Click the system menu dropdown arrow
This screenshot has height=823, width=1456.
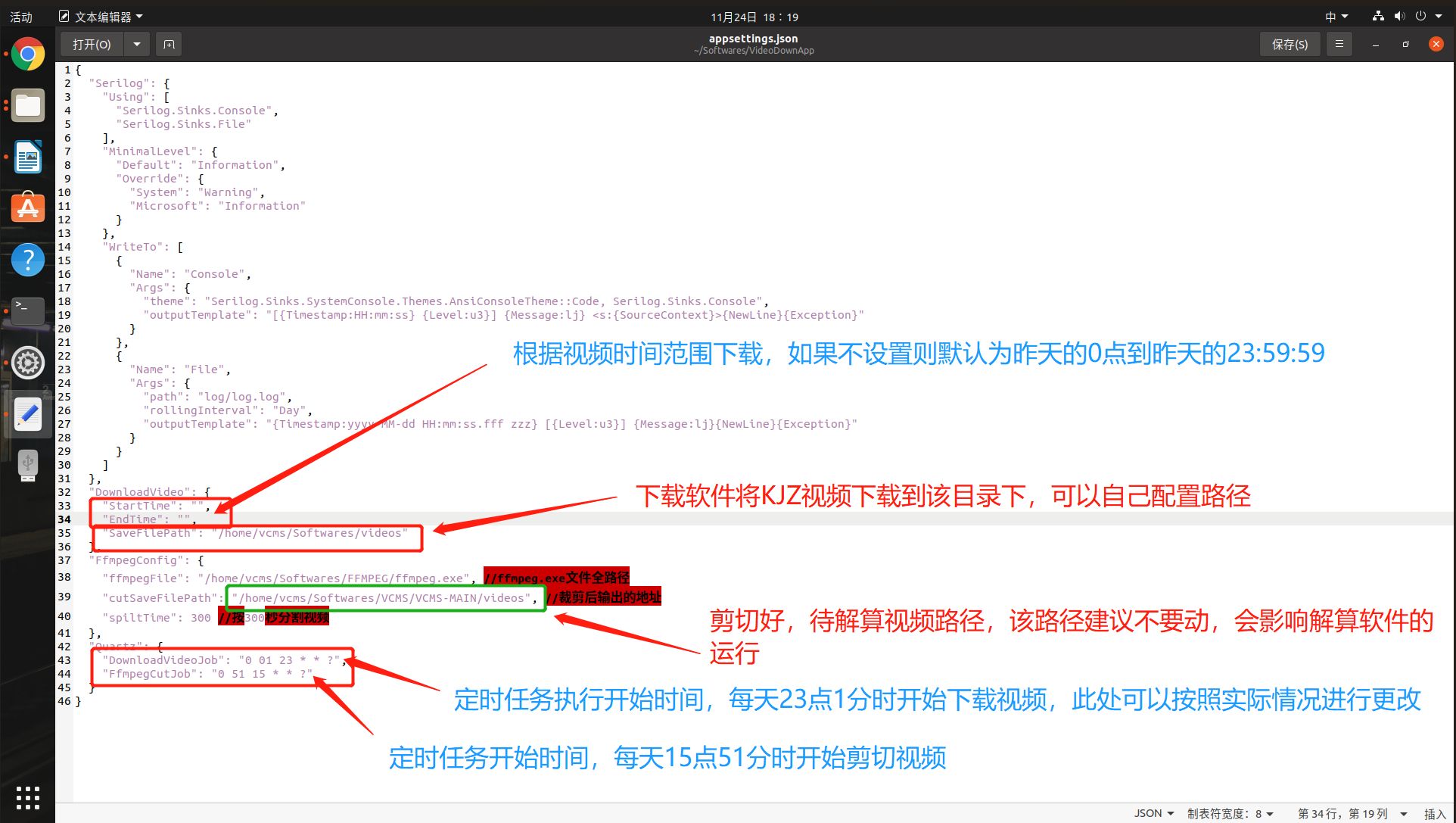tap(1439, 16)
